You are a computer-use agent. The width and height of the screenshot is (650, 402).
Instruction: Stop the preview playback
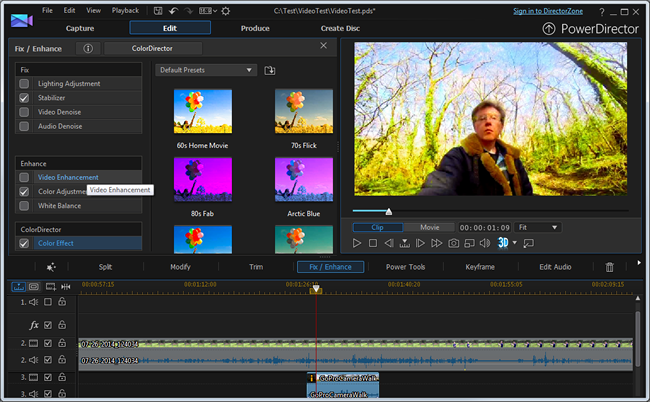coord(373,243)
